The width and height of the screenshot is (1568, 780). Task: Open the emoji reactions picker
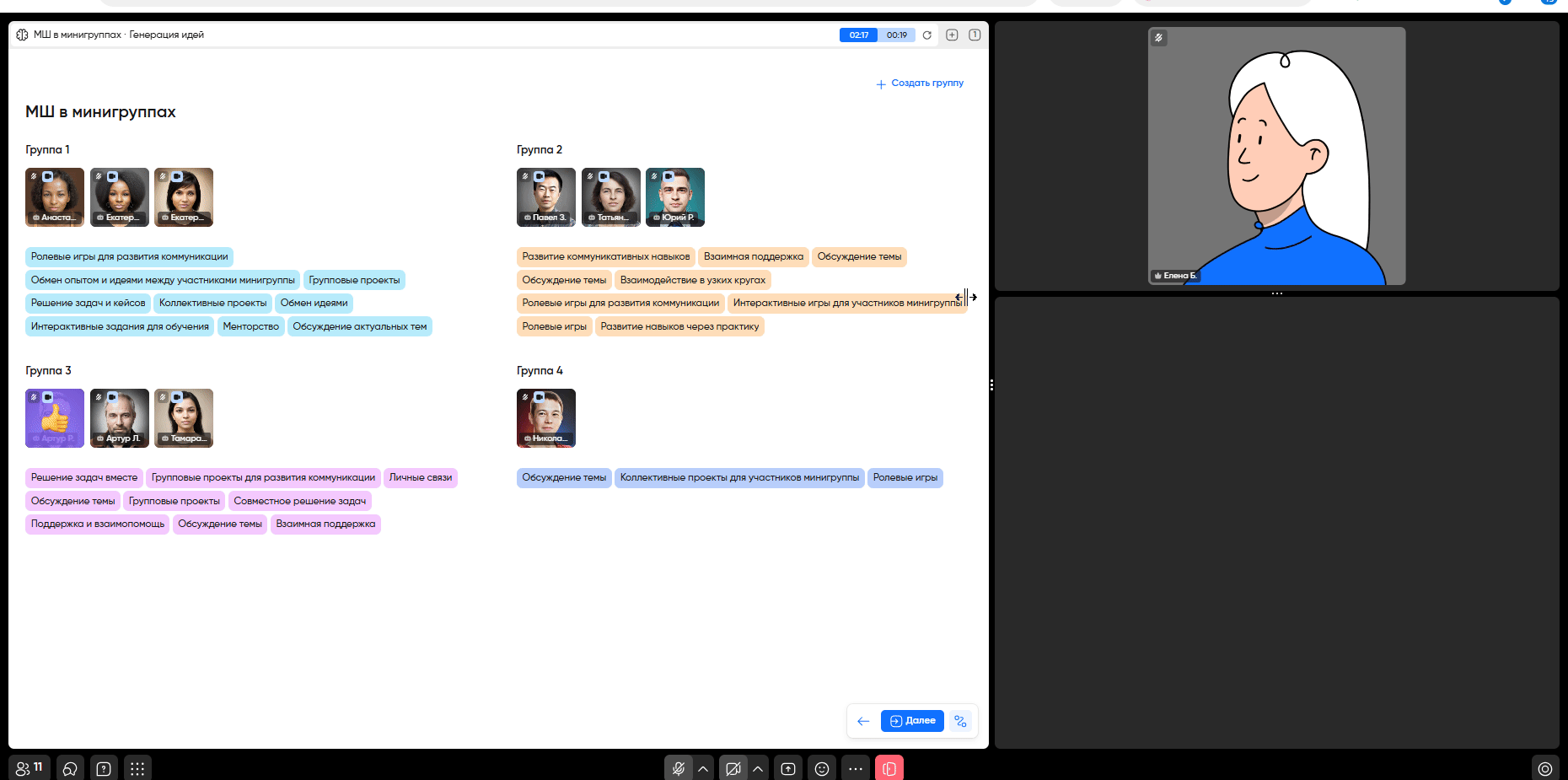(822, 768)
